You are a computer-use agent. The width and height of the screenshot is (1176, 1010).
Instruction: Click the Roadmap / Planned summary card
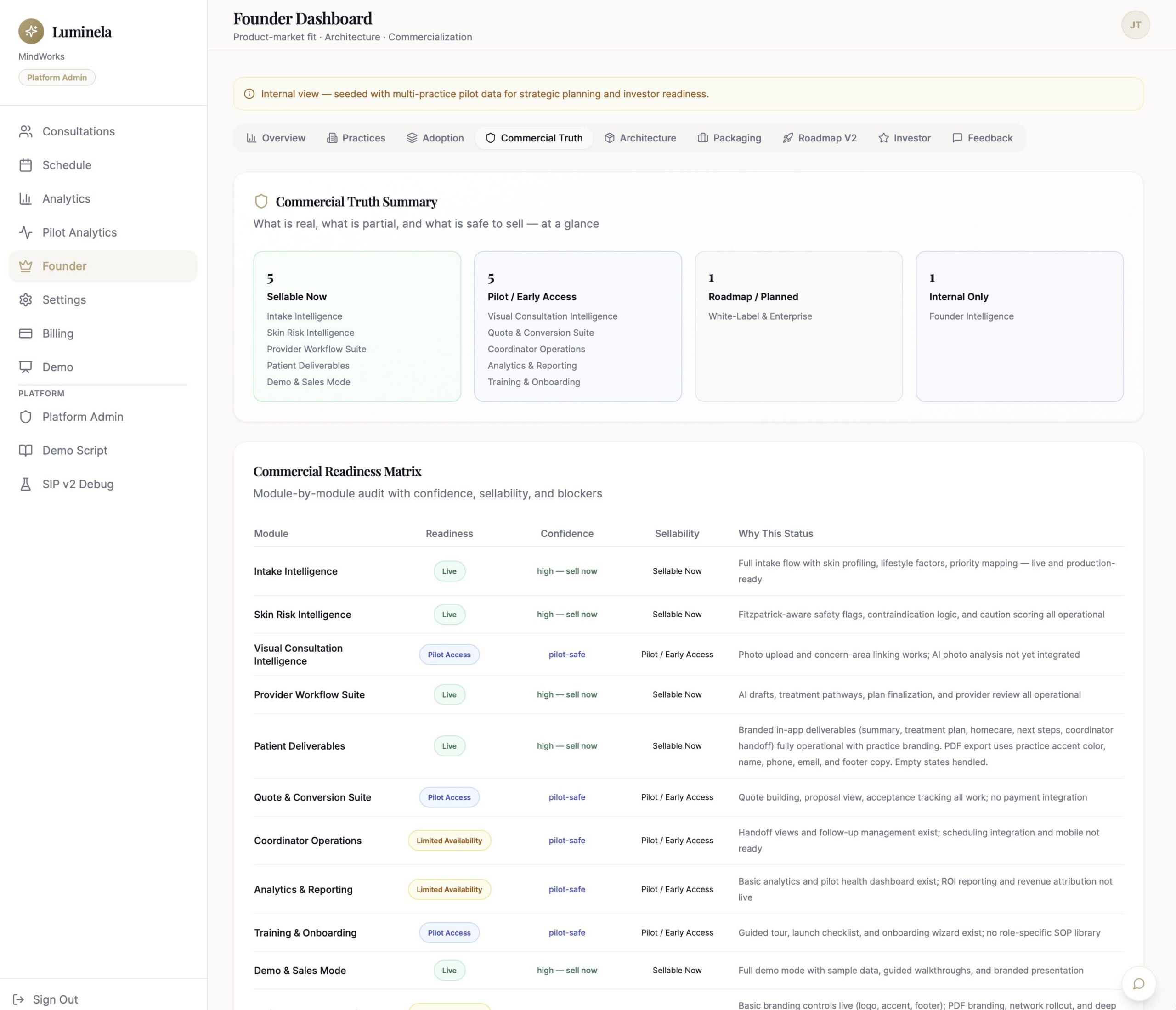point(798,326)
